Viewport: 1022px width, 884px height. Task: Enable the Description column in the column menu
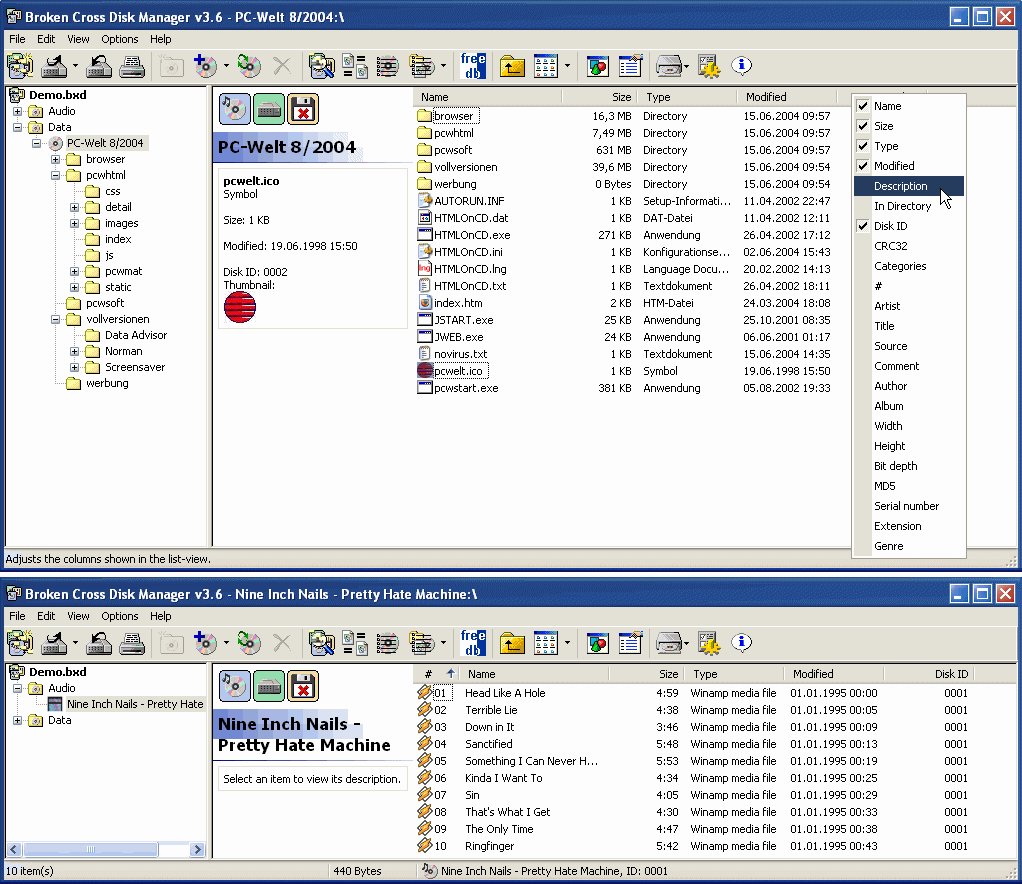[x=909, y=186]
